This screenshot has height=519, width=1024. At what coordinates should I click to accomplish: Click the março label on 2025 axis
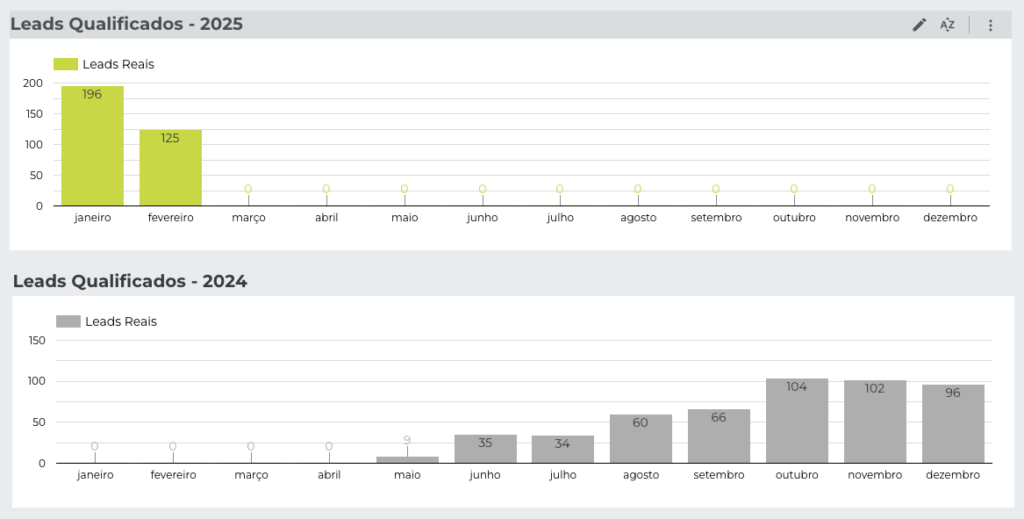tap(248, 217)
